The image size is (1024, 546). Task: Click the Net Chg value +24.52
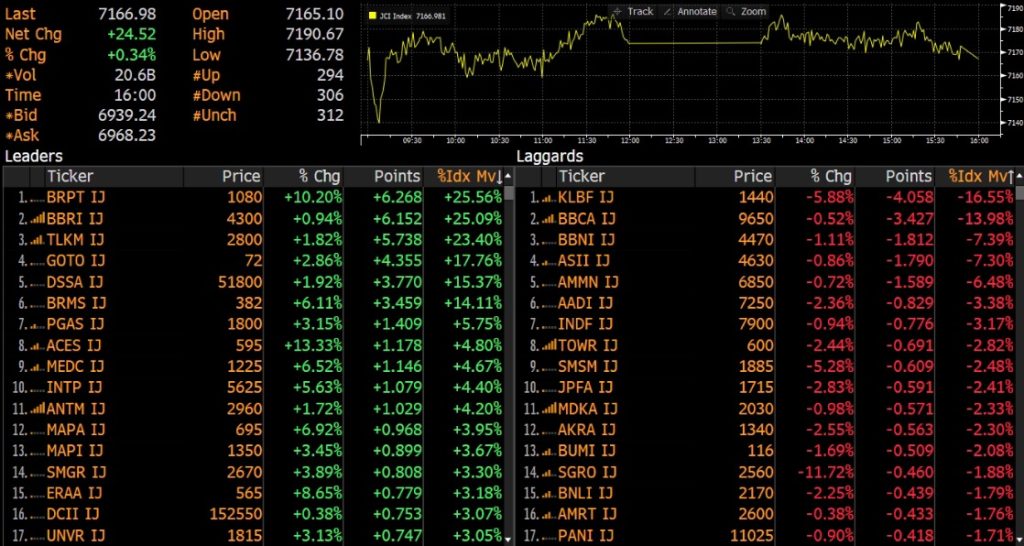pos(132,34)
